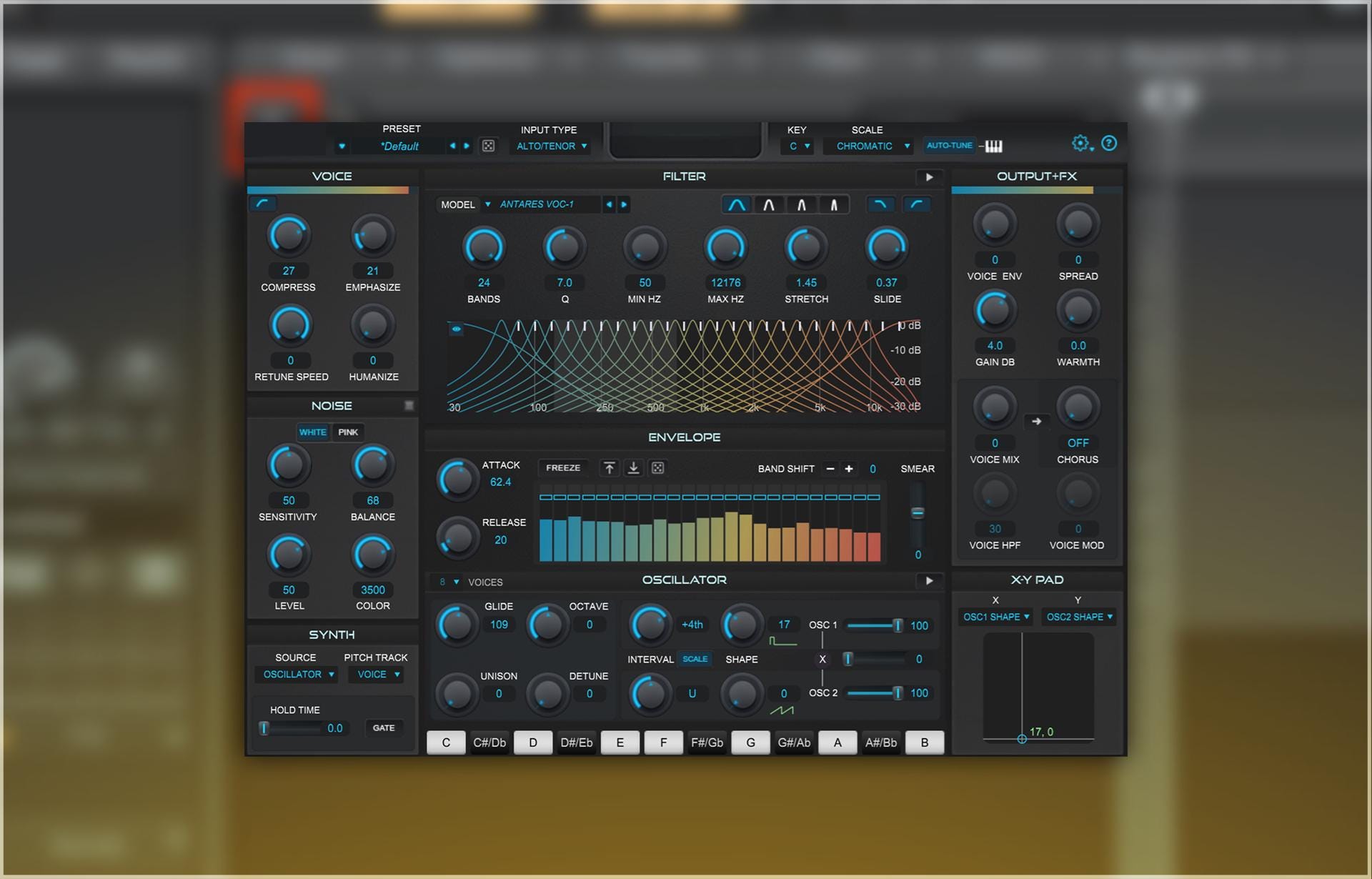Click the F#/Gb note key
The height and width of the screenshot is (879, 1372).
(x=707, y=743)
